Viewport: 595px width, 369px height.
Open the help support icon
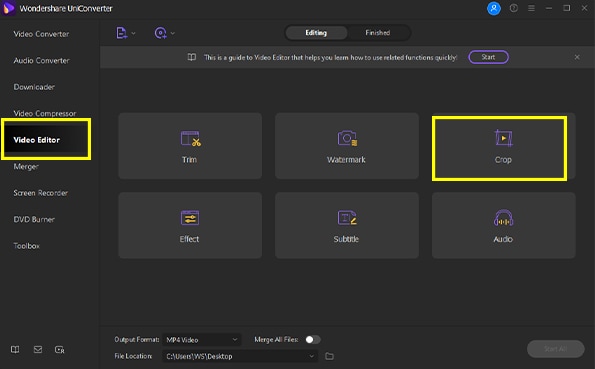513,8
